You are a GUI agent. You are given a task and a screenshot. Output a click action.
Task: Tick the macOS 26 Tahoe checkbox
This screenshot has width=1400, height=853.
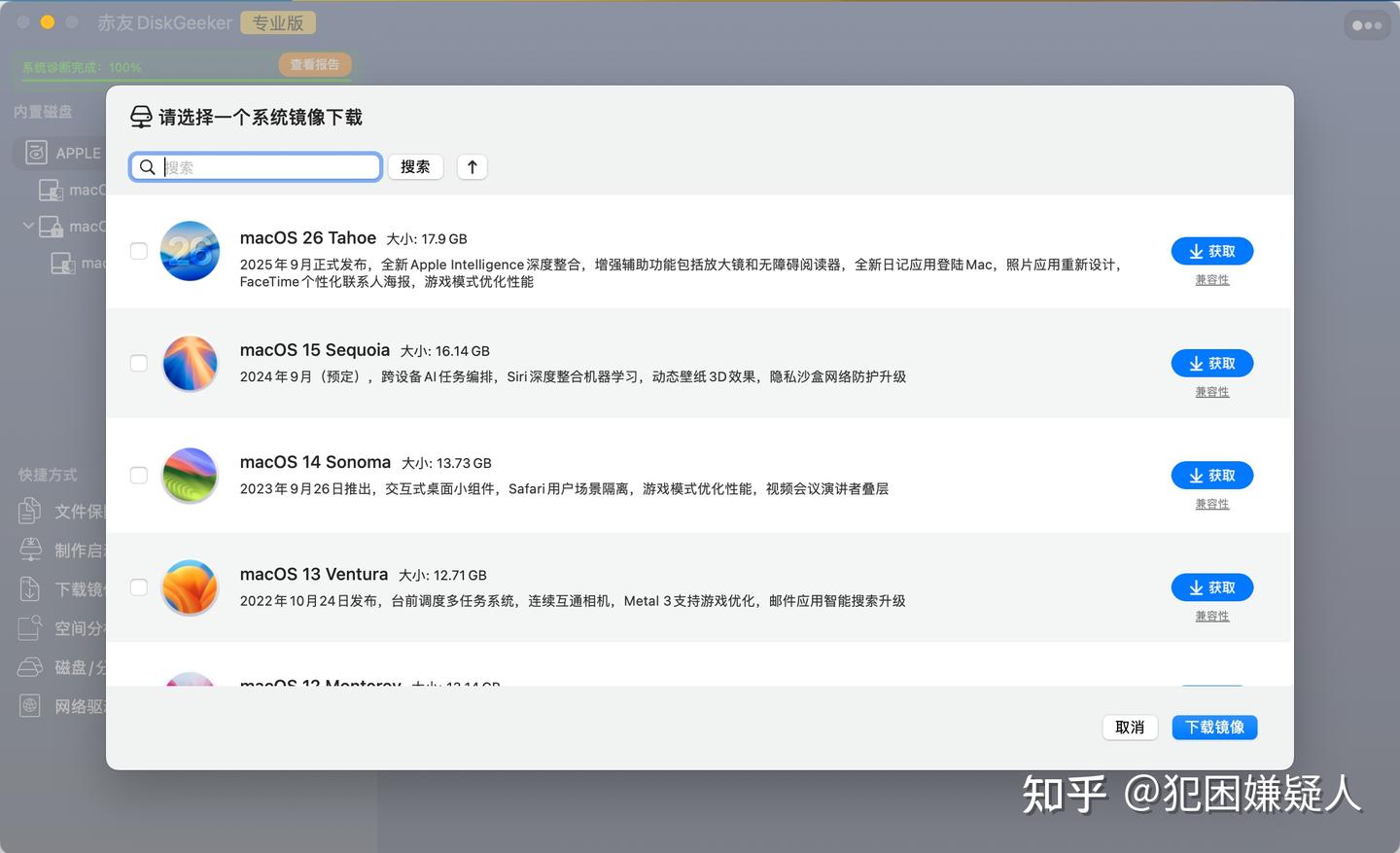[139, 251]
